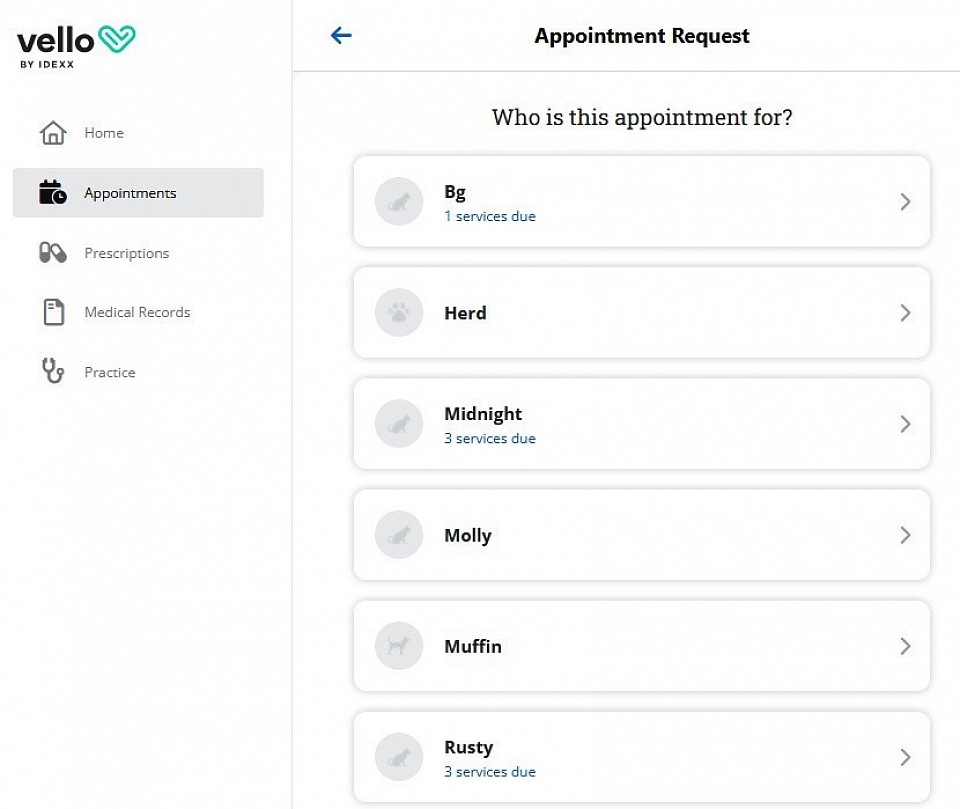Click the Appointments calendar icon
The image size is (960, 809).
click(x=53, y=192)
